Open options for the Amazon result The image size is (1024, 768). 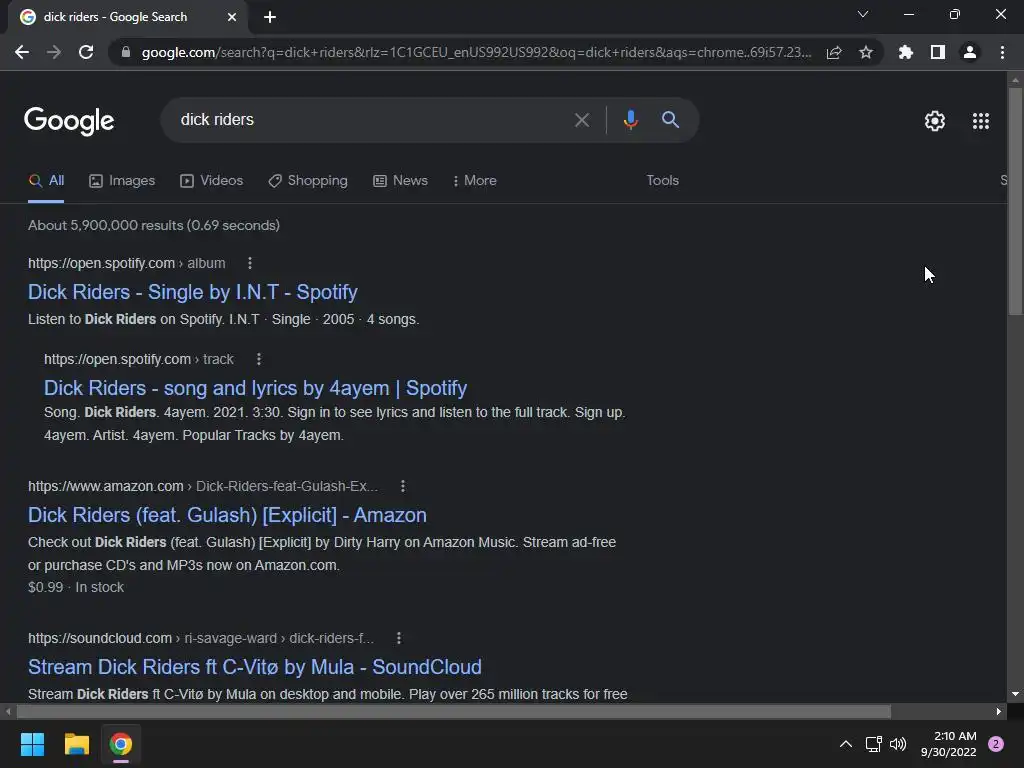(402, 486)
